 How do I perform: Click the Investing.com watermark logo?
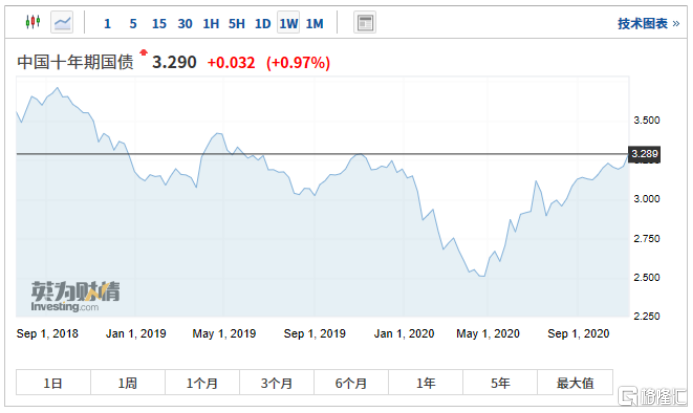click(x=71, y=296)
